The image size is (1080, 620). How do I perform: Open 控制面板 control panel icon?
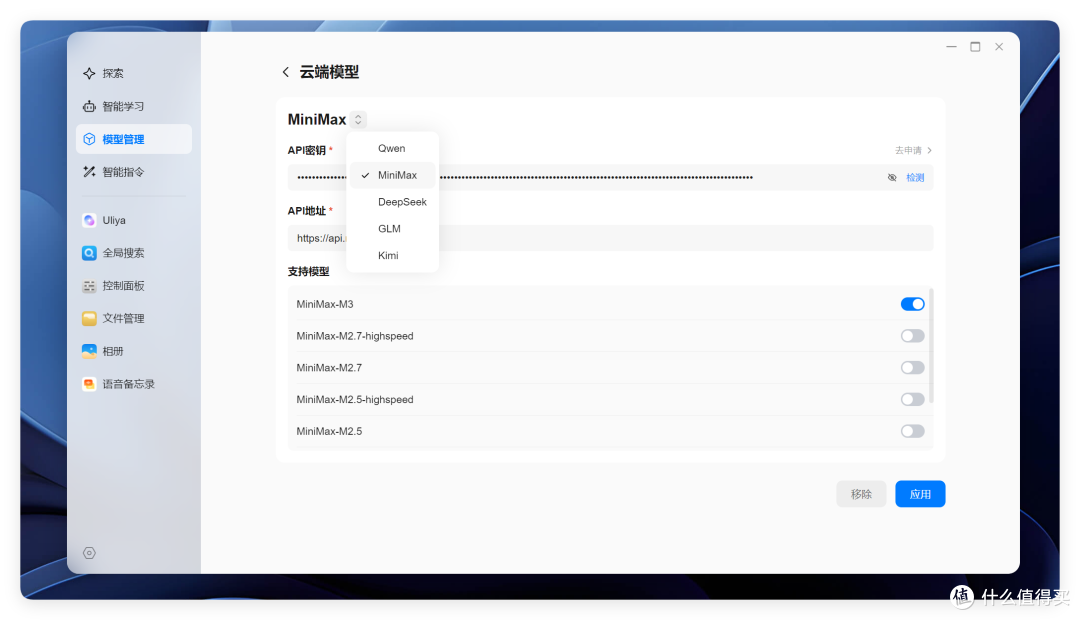tap(89, 286)
